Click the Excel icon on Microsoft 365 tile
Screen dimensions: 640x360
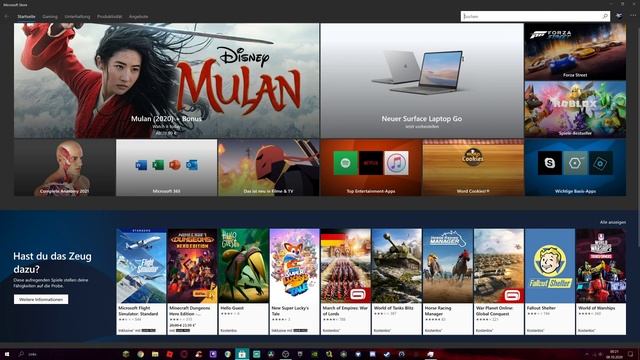coord(158,165)
